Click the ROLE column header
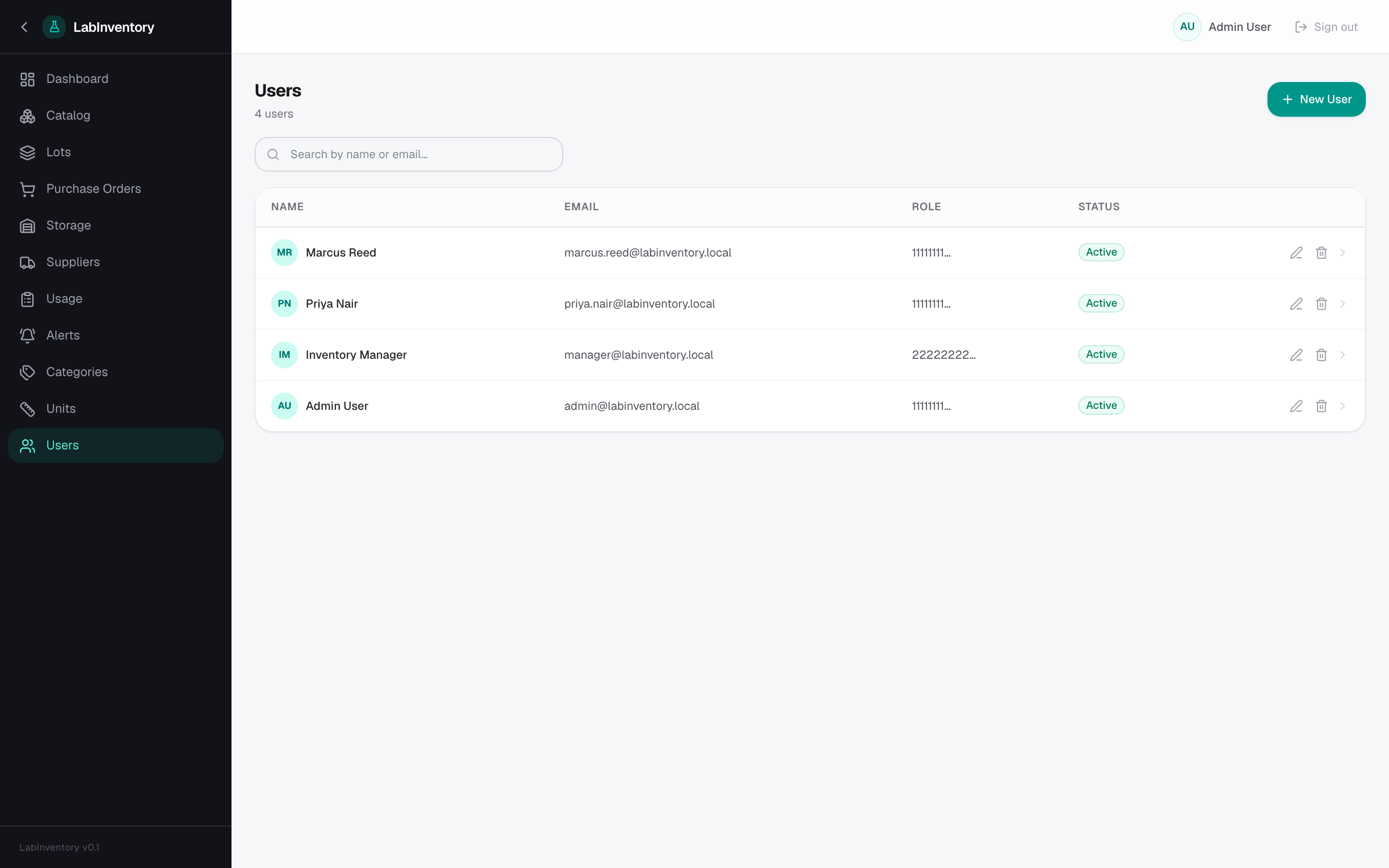1389x868 pixels. point(926,207)
